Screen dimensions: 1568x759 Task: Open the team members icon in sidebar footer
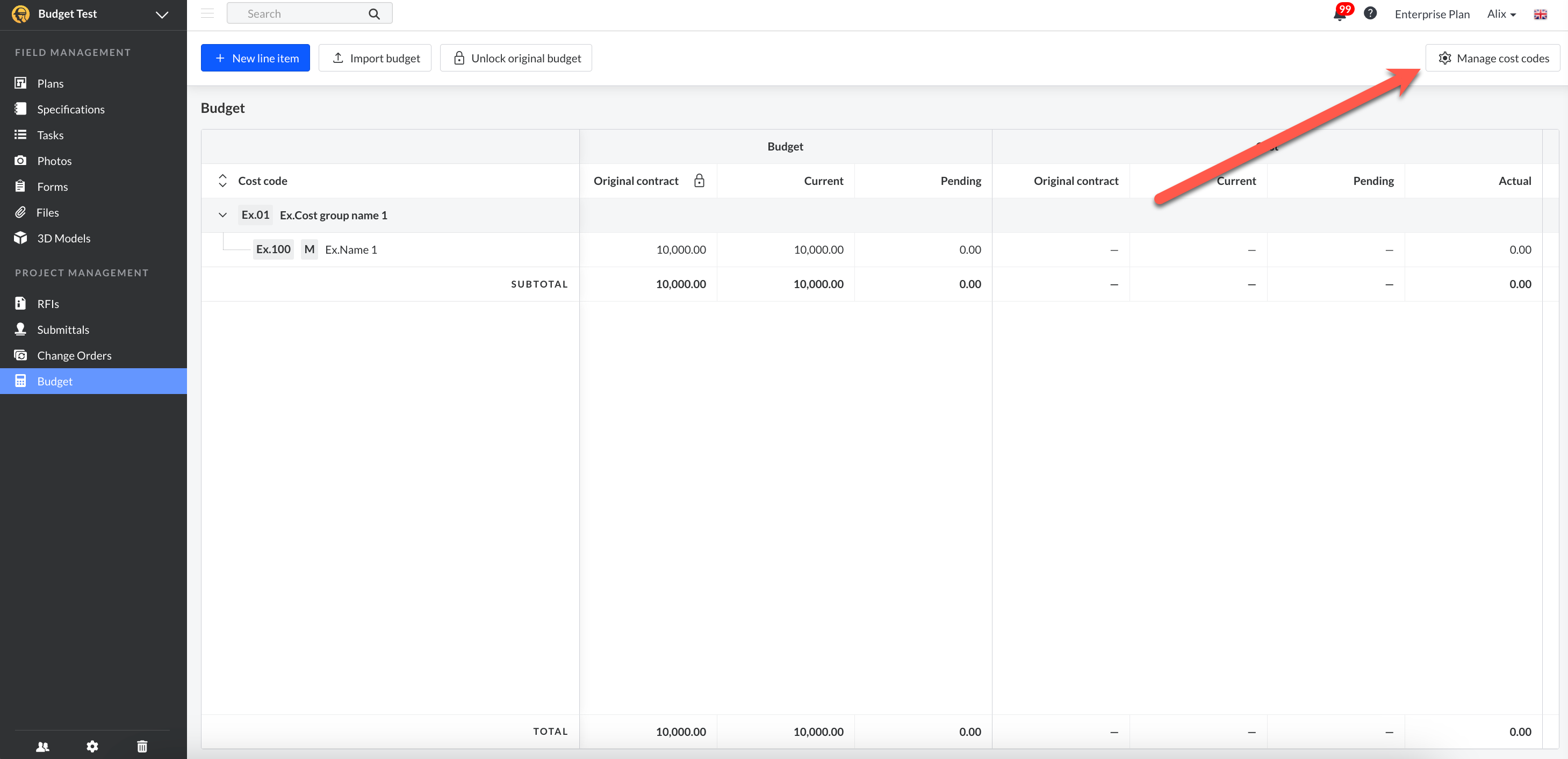tap(42, 746)
